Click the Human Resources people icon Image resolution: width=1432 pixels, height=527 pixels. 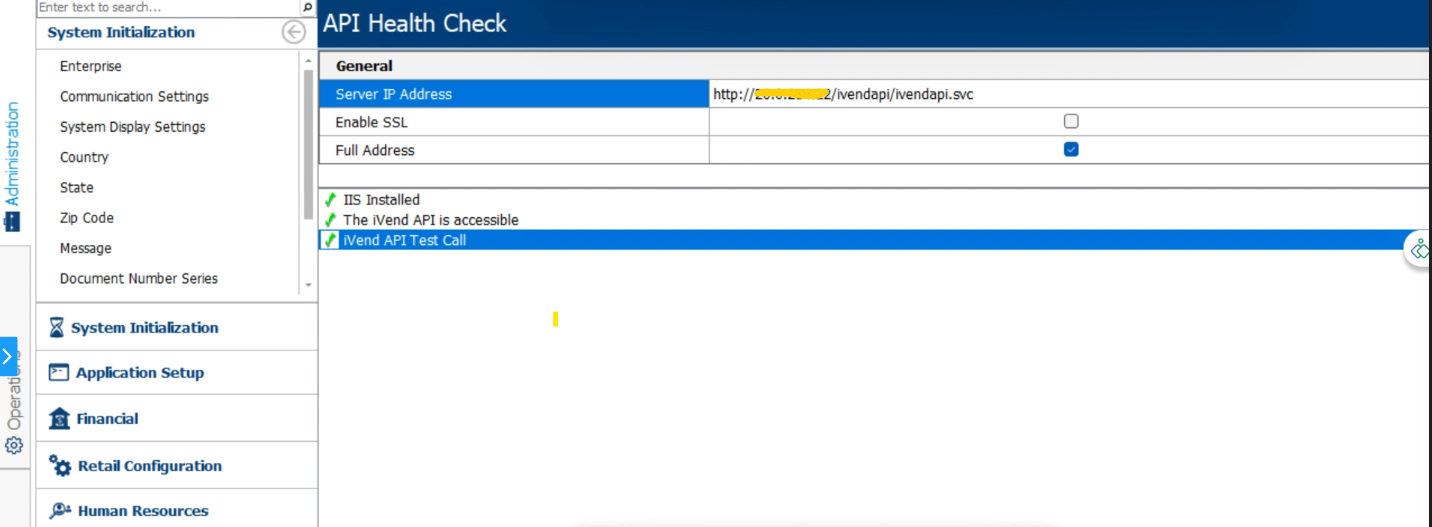tap(60, 510)
